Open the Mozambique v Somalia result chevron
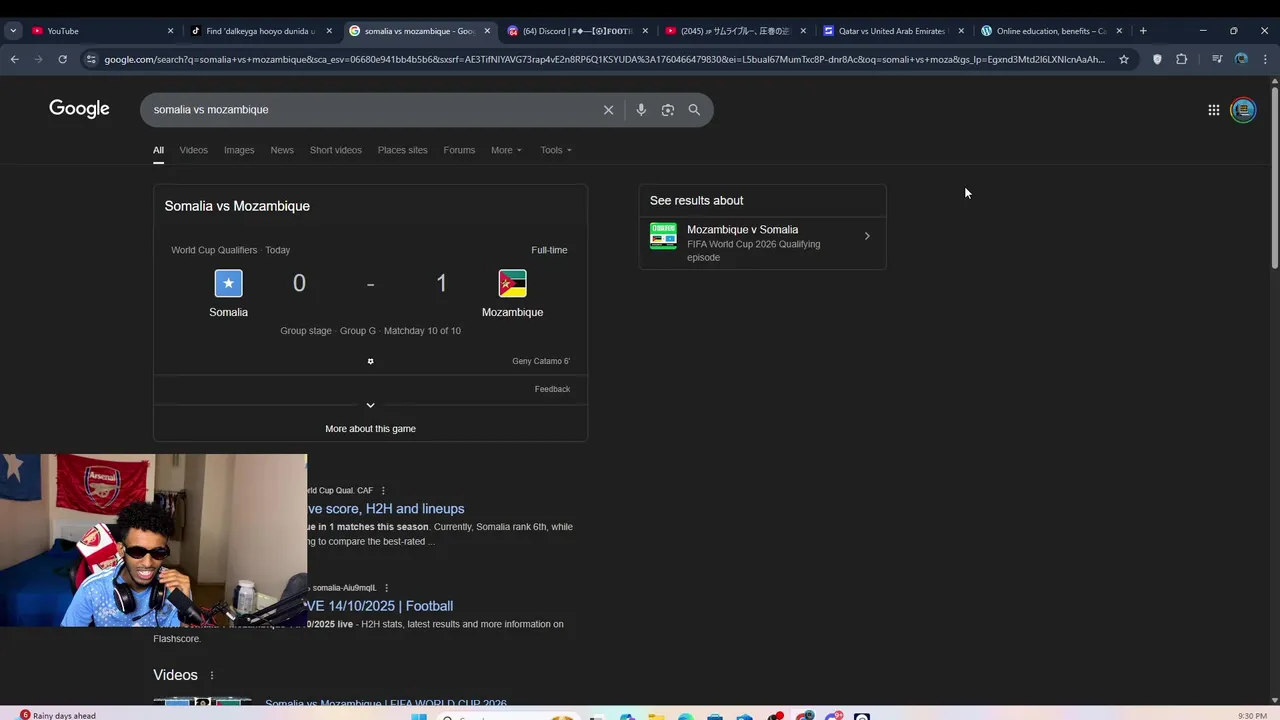 [x=867, y=236]
